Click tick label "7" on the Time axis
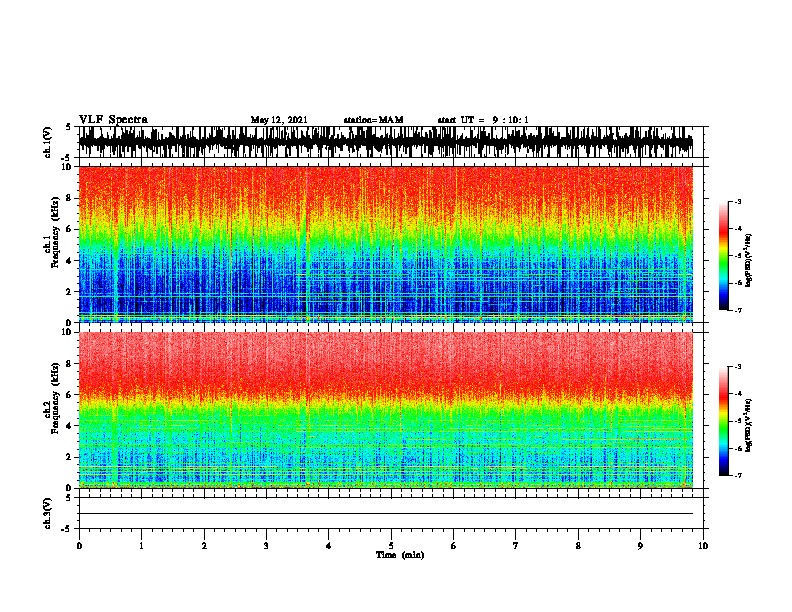This screenshot has height=612, width=792. pos(516,546)
